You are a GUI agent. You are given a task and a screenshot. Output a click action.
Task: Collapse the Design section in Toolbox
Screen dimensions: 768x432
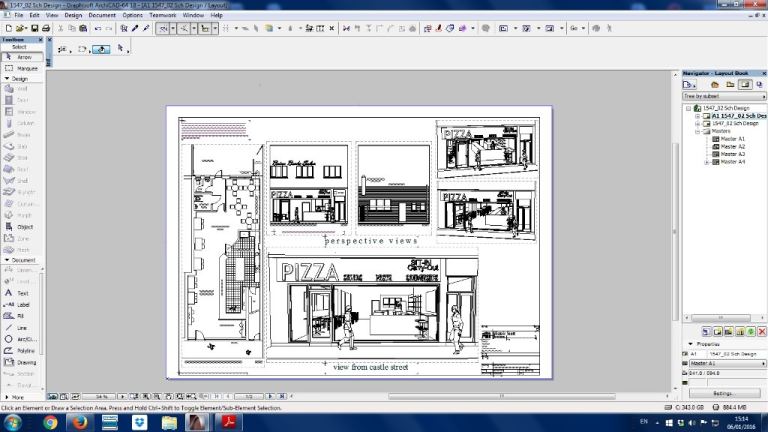pyautogui.click(x=6, y=78)
